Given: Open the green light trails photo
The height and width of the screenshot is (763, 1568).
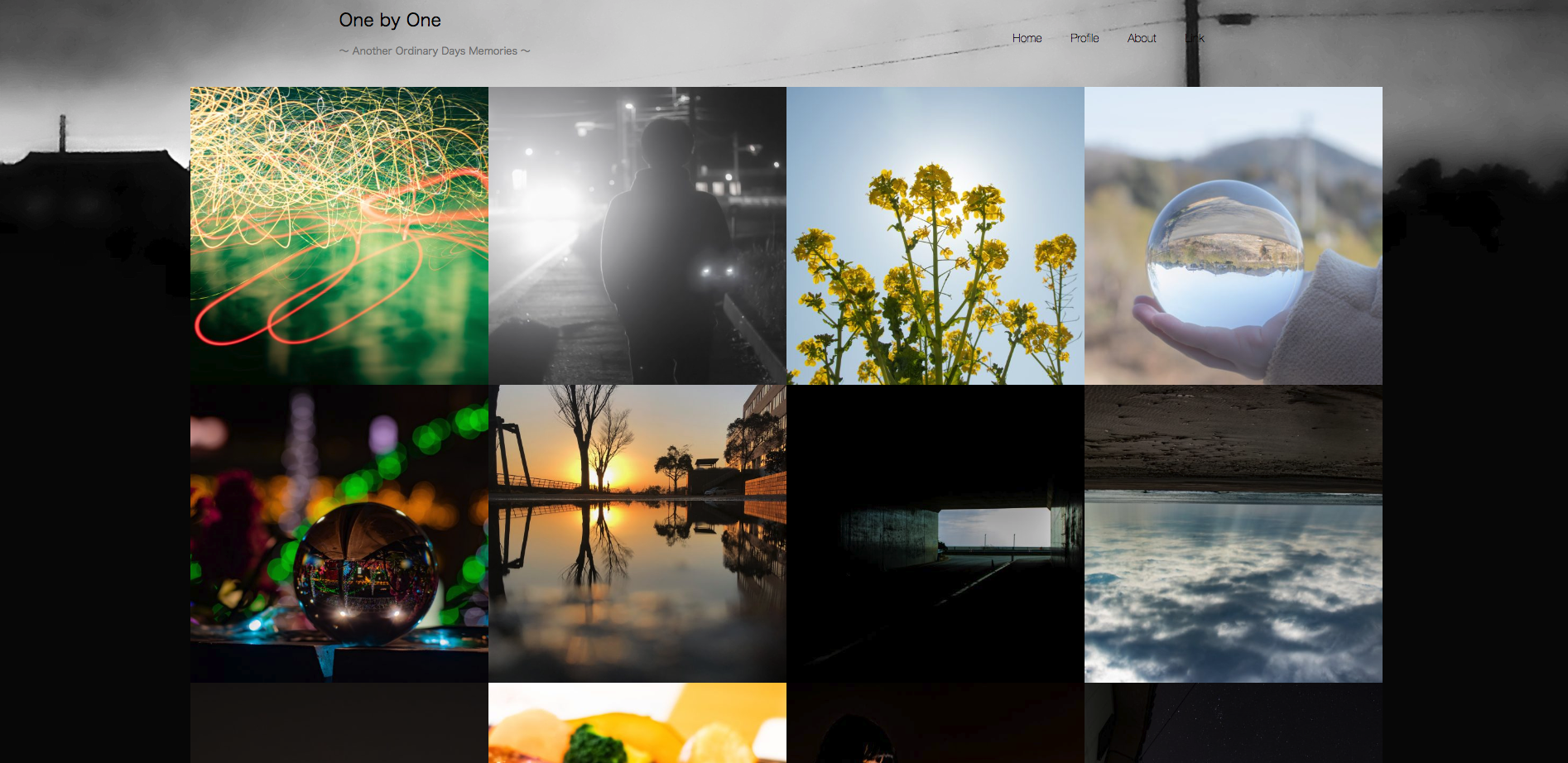Looking at the screenshot, I should tap(339, 236).
